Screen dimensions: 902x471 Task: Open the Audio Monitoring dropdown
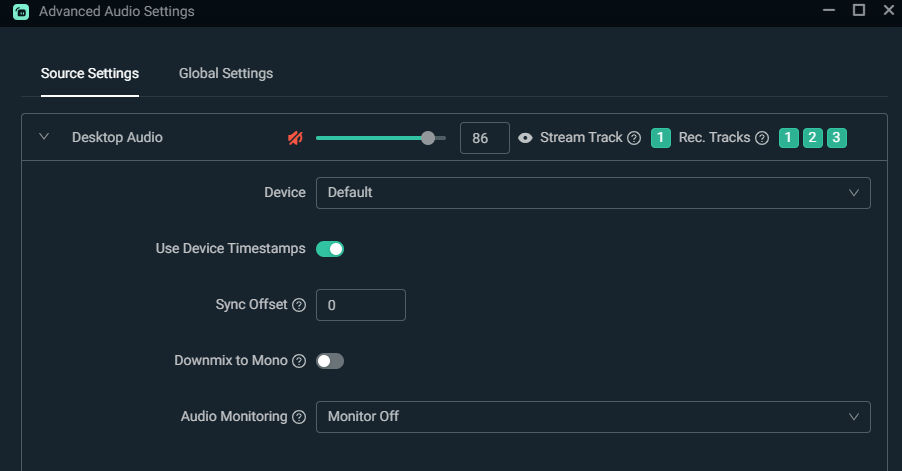coord(593,417)
